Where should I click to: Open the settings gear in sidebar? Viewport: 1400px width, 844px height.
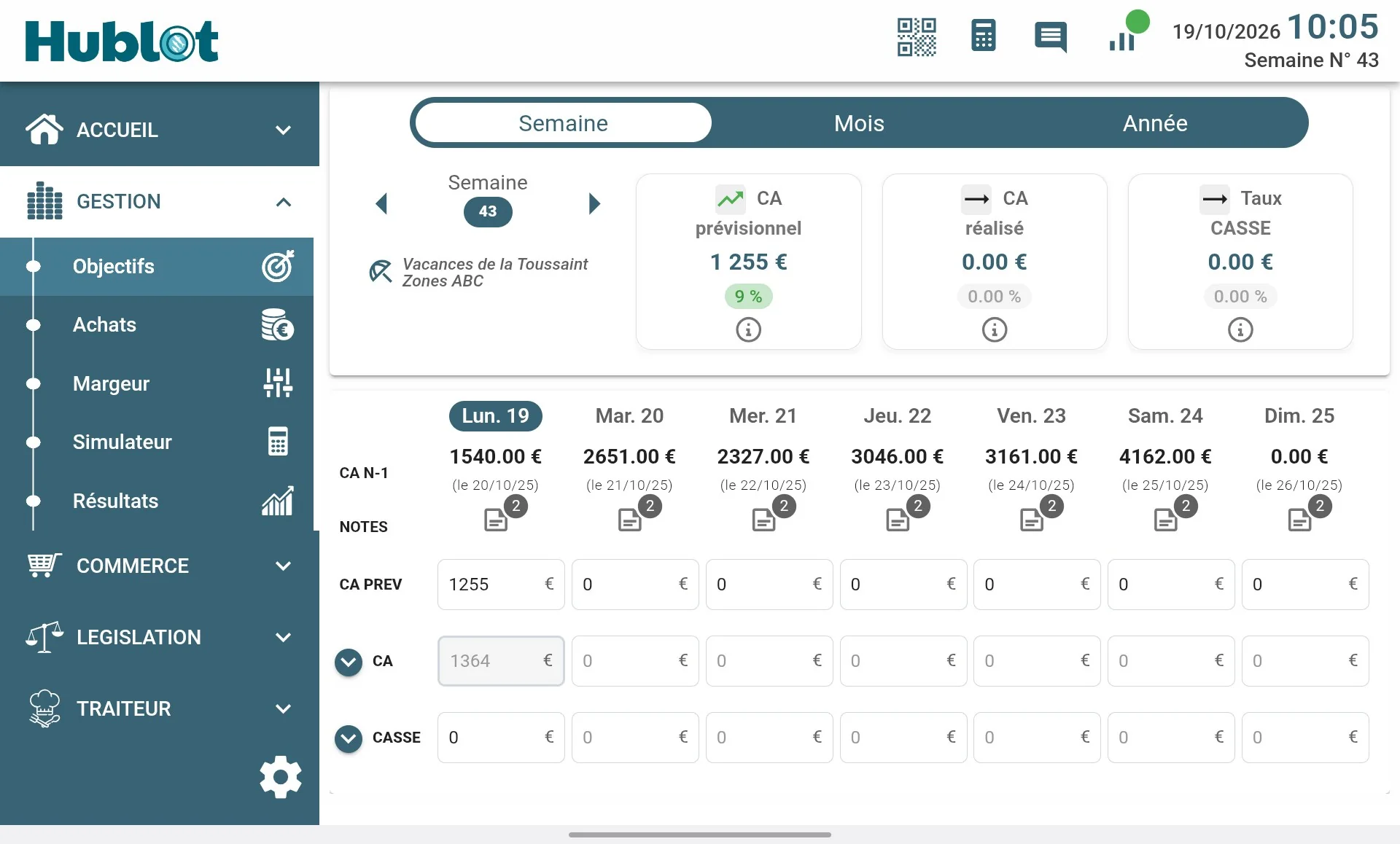click(x=281, y=777)
